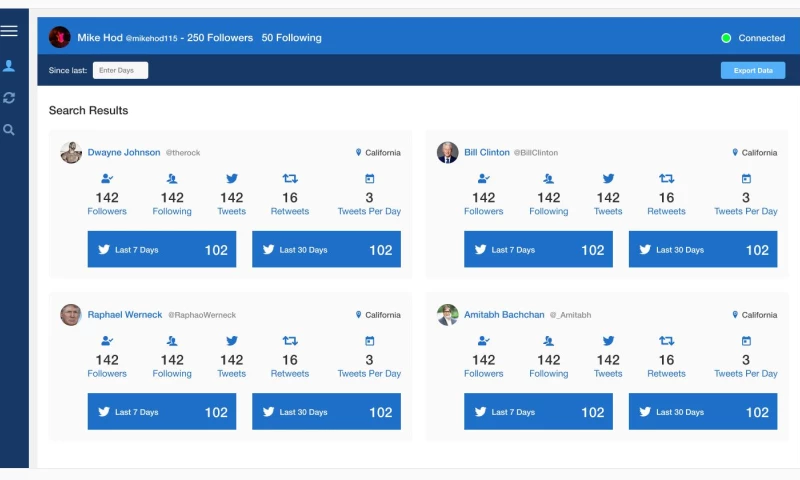This screenshot has height=480, width=800.
Task: Click Amitabh Bachchan's avatar image
Action: tap(447, 315)
